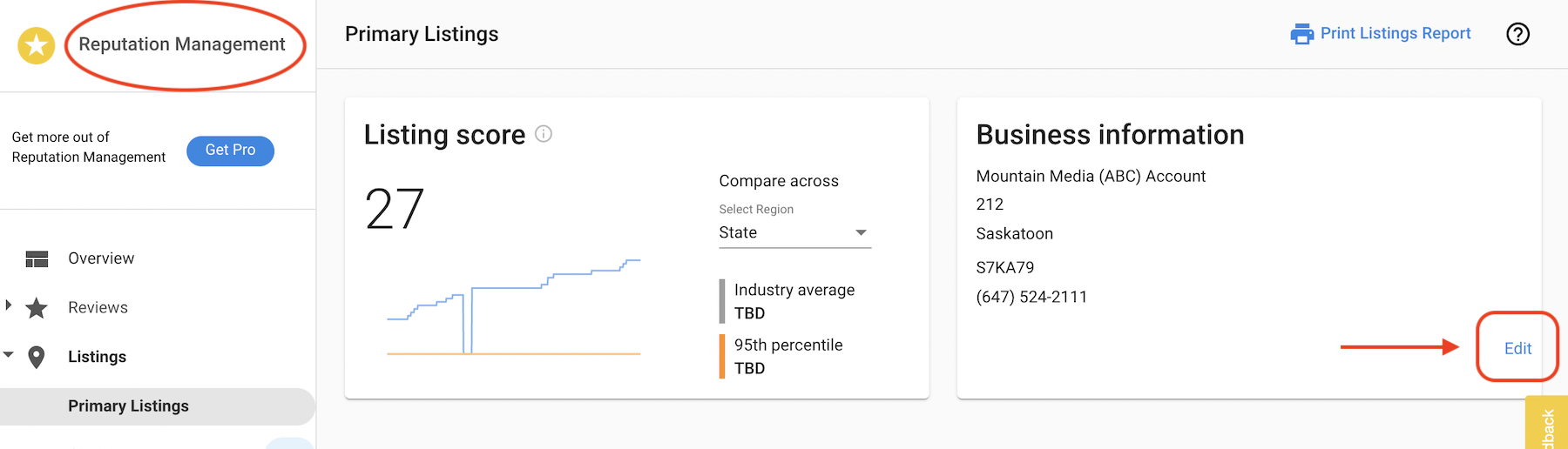
Task: Click Print Listings Report link
Action: coord(1396,33)
